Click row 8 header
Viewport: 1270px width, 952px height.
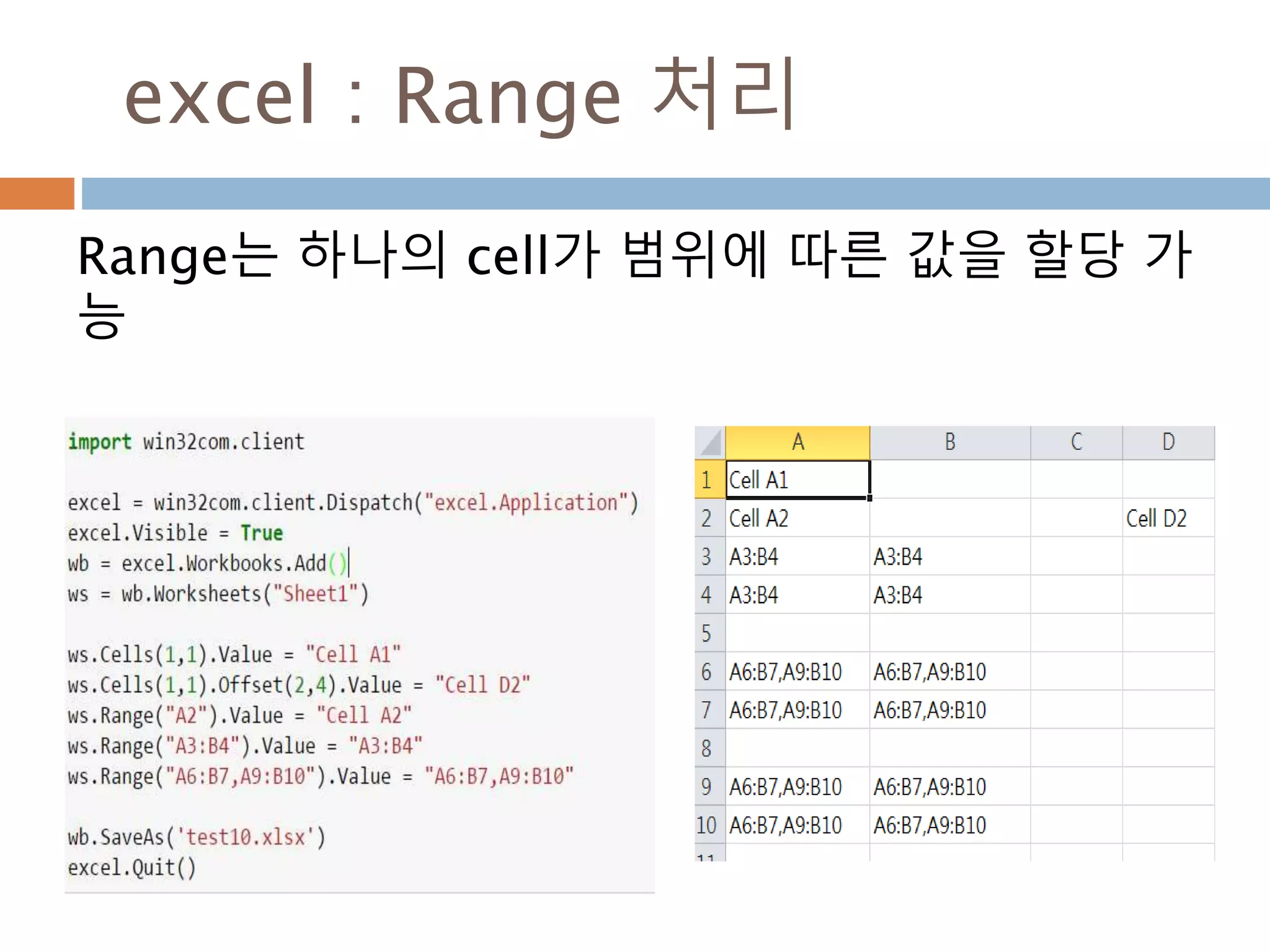pos(709,749)
